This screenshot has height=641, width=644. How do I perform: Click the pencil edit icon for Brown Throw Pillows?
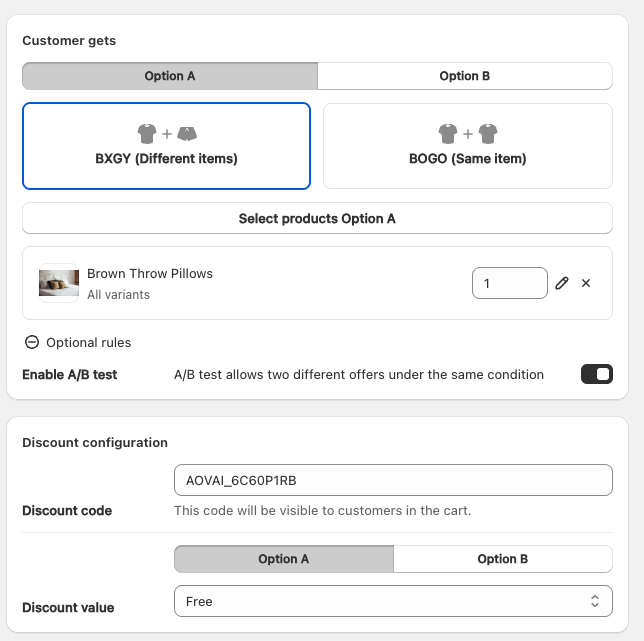tap(562, 283)
